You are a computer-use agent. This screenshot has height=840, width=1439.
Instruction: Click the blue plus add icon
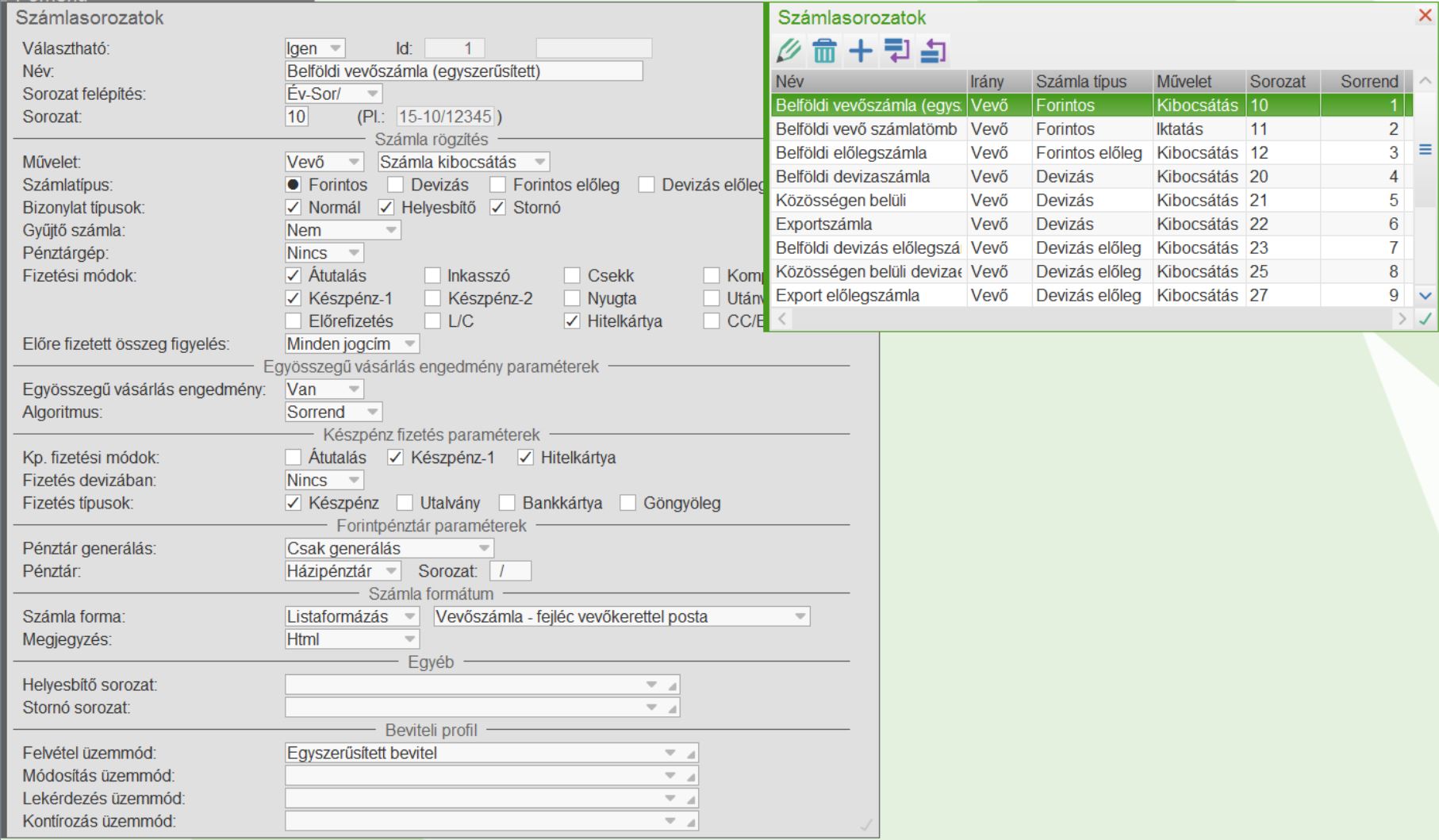click(x=860, y=52)
